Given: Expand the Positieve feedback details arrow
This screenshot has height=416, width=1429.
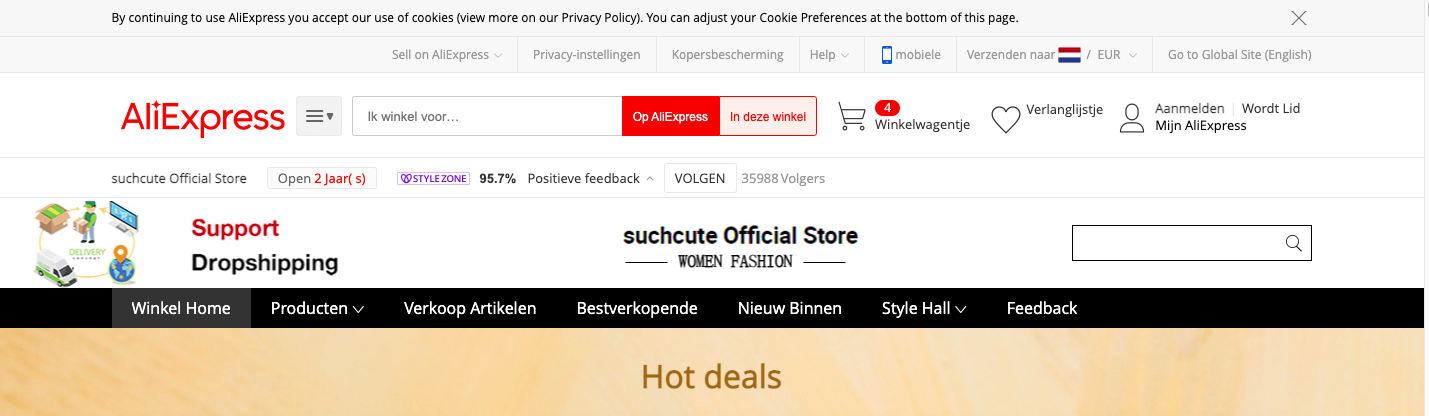Looking at the screenshot, I should [650, 179].
